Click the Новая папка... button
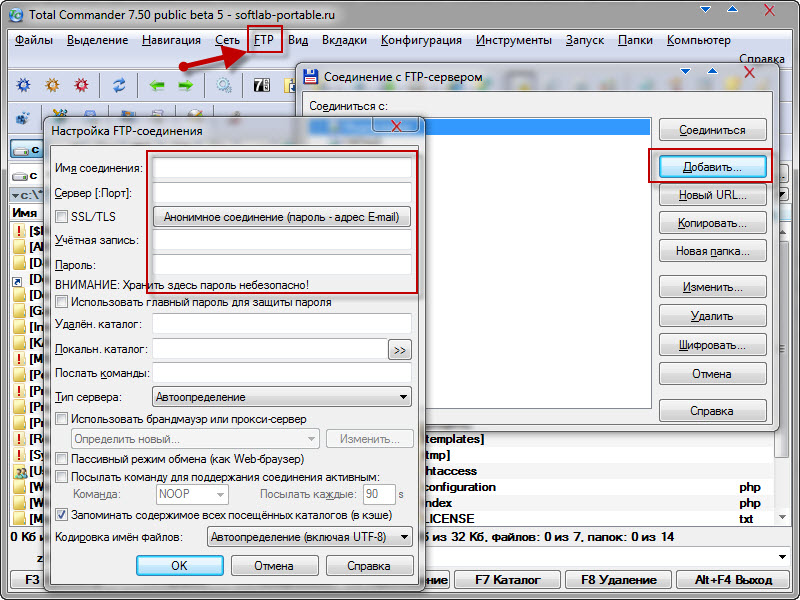800x600 pixels. pyautogui.click(x=713, y=251)
